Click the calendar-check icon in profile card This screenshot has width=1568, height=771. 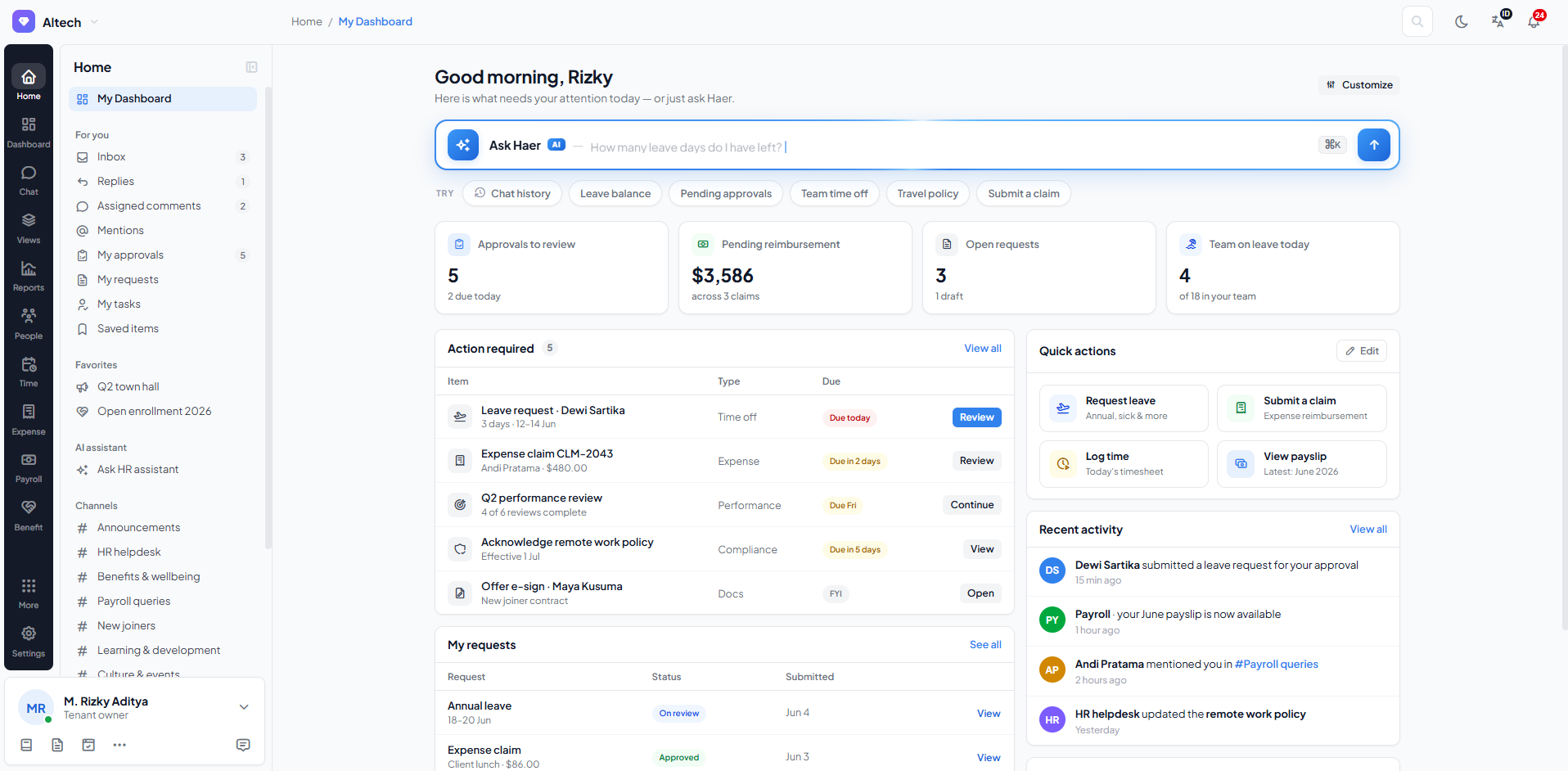point(88,745)
